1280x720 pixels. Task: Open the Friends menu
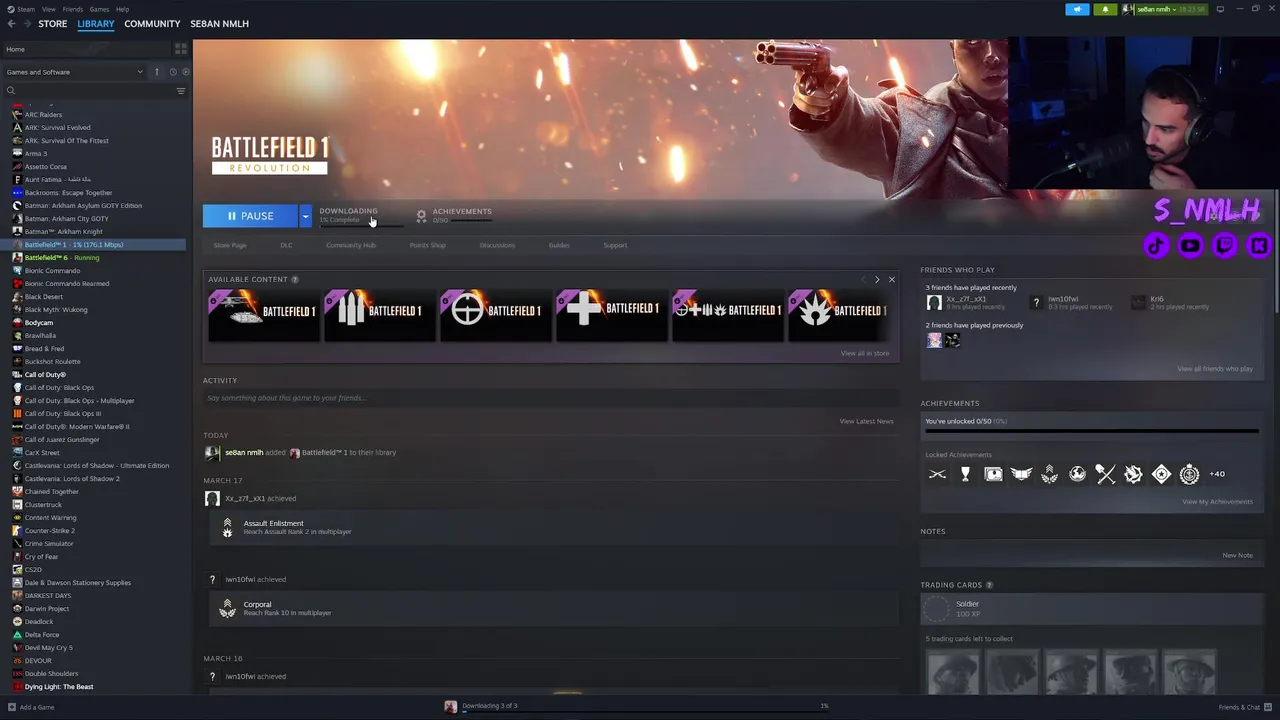coord(73,9)
